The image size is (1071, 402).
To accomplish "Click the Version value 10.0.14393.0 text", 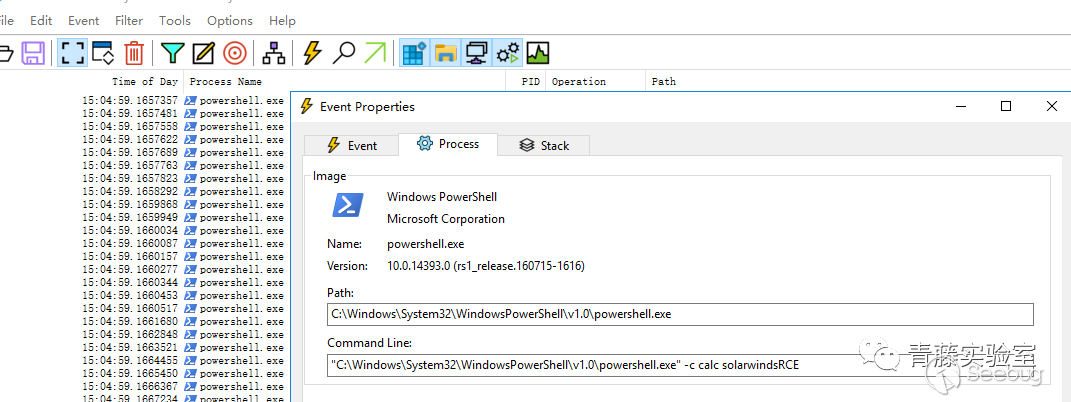I will click(486, 266).
